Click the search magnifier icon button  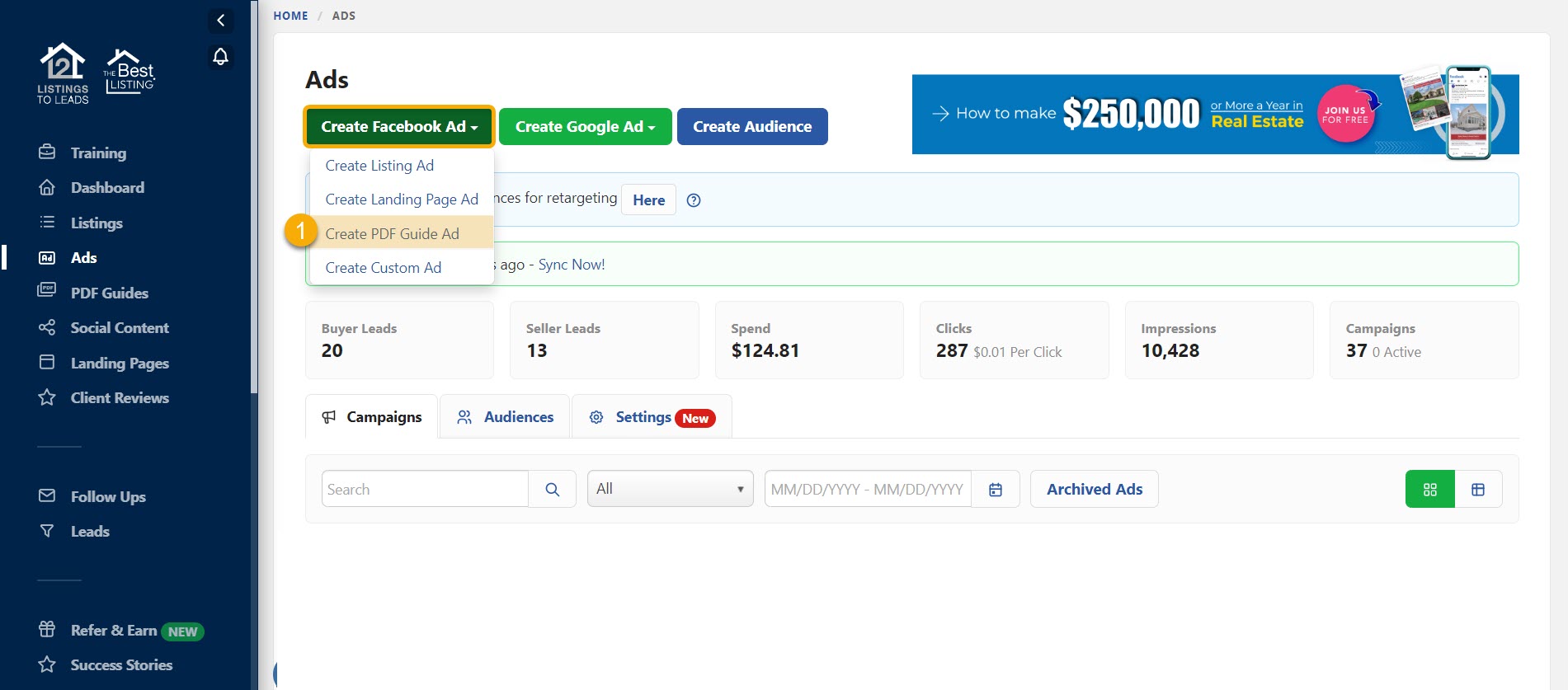(553, 490)
